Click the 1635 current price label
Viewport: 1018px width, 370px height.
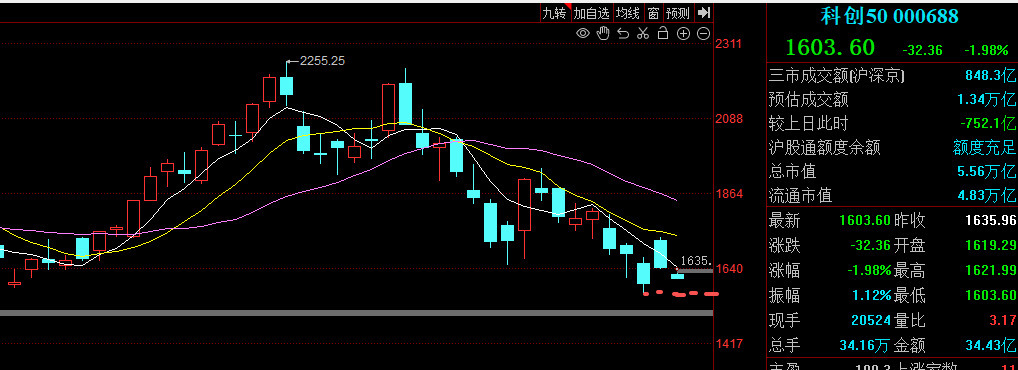pos(695,260)
